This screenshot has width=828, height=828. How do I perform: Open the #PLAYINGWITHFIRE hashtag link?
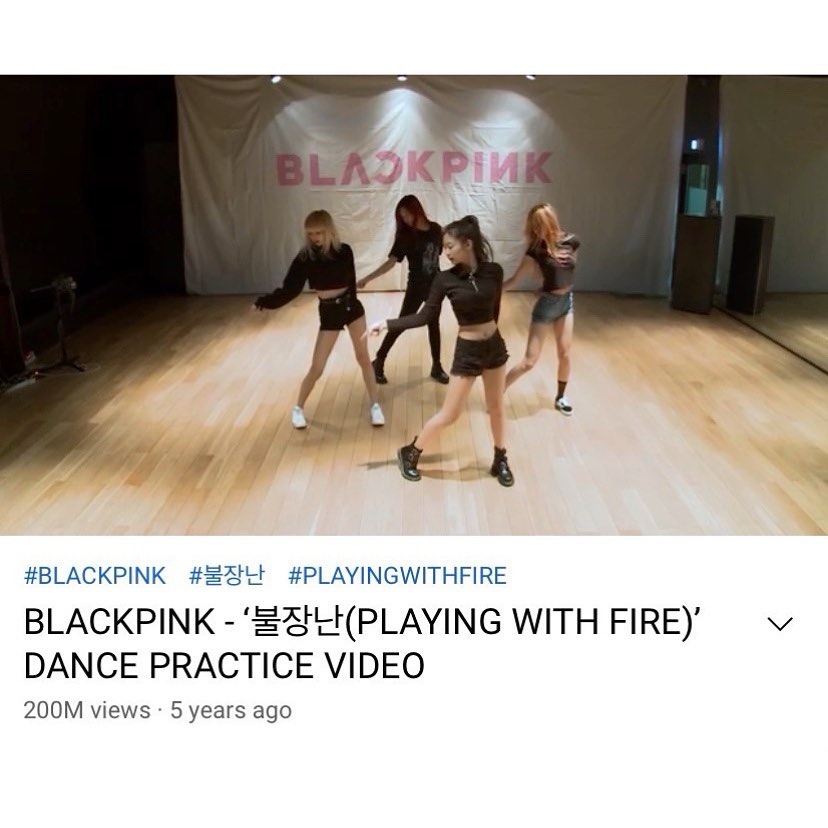[397, 575]
